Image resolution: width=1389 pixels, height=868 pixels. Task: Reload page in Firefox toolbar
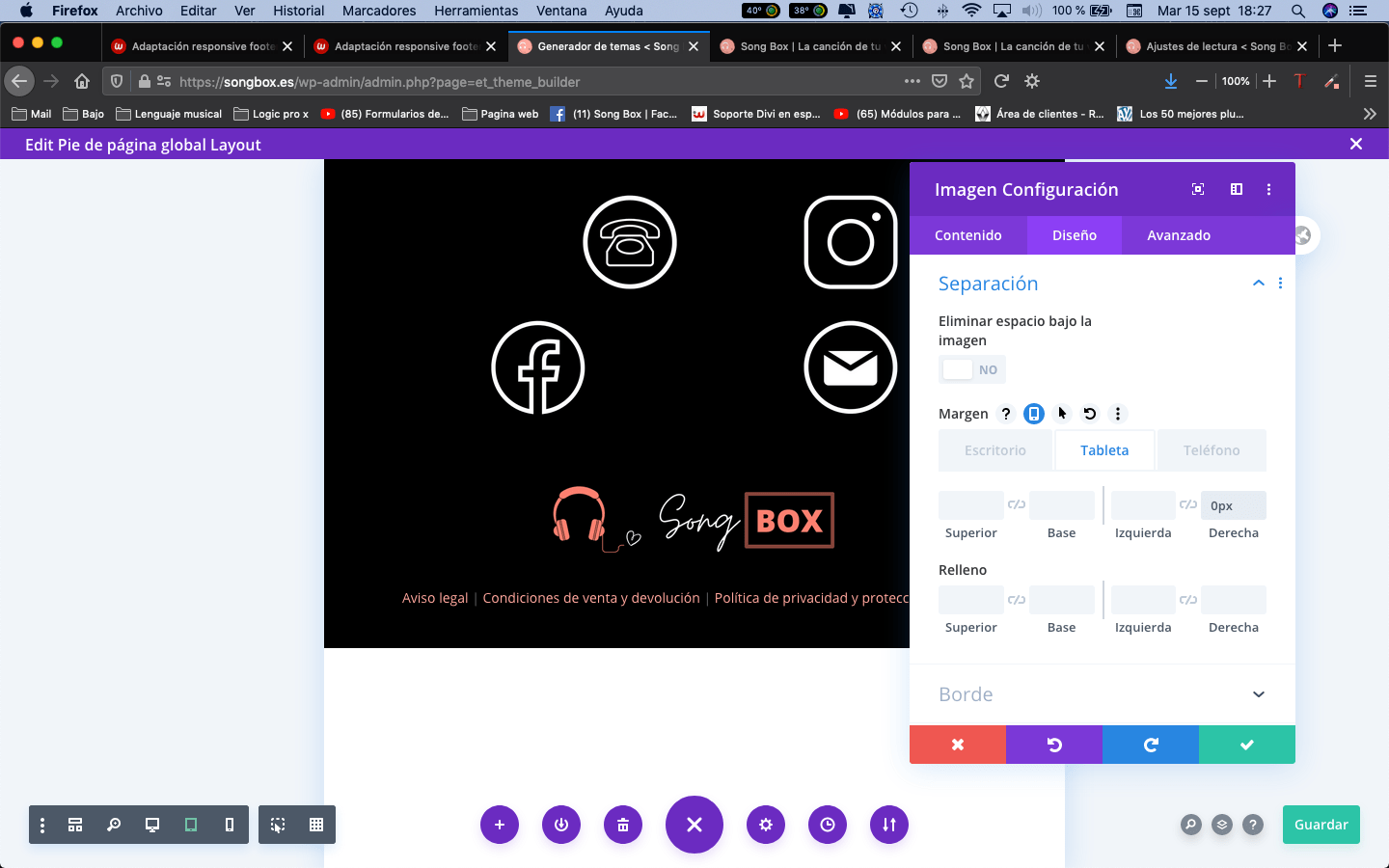point(1001,81)
